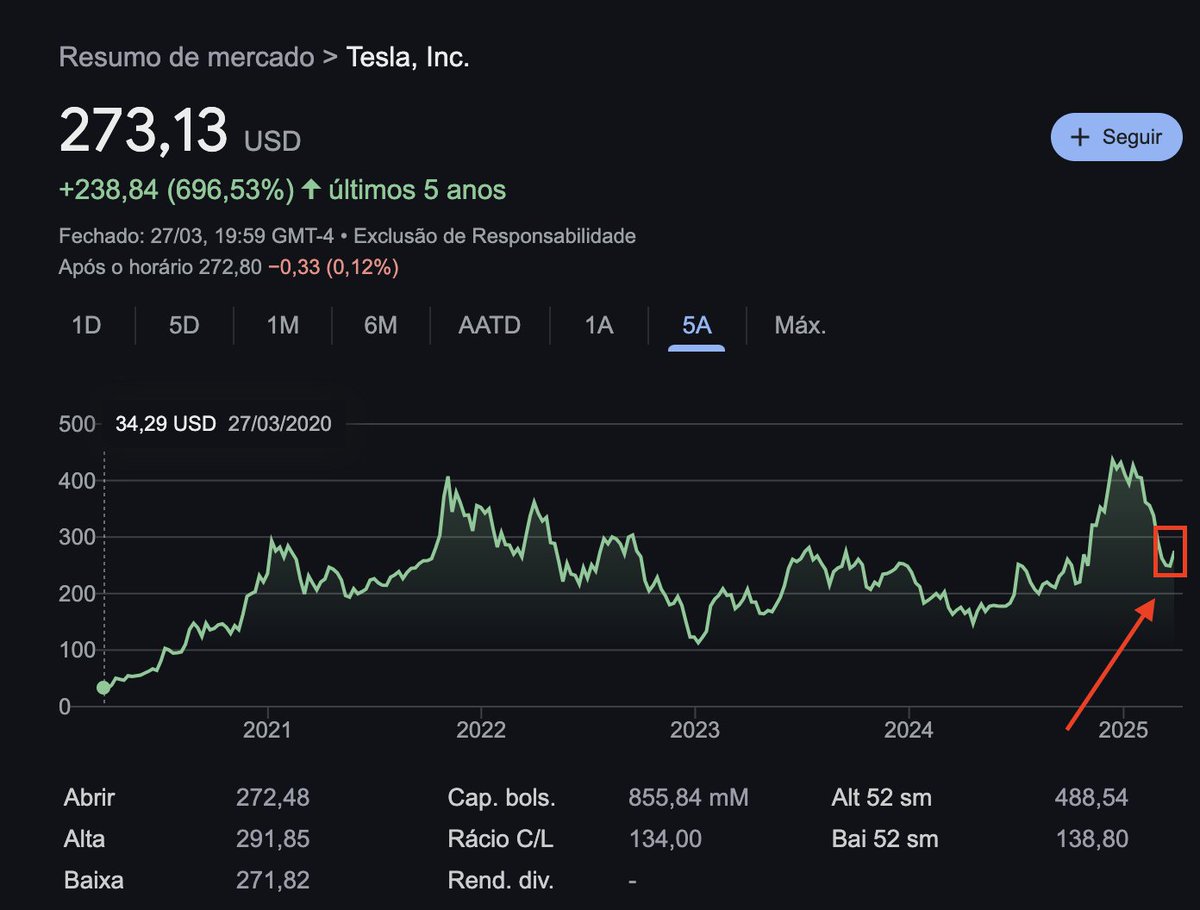Show the Máx. full history tab
The width and height of the screenshot is (1200, 910).
pos(800,325)
